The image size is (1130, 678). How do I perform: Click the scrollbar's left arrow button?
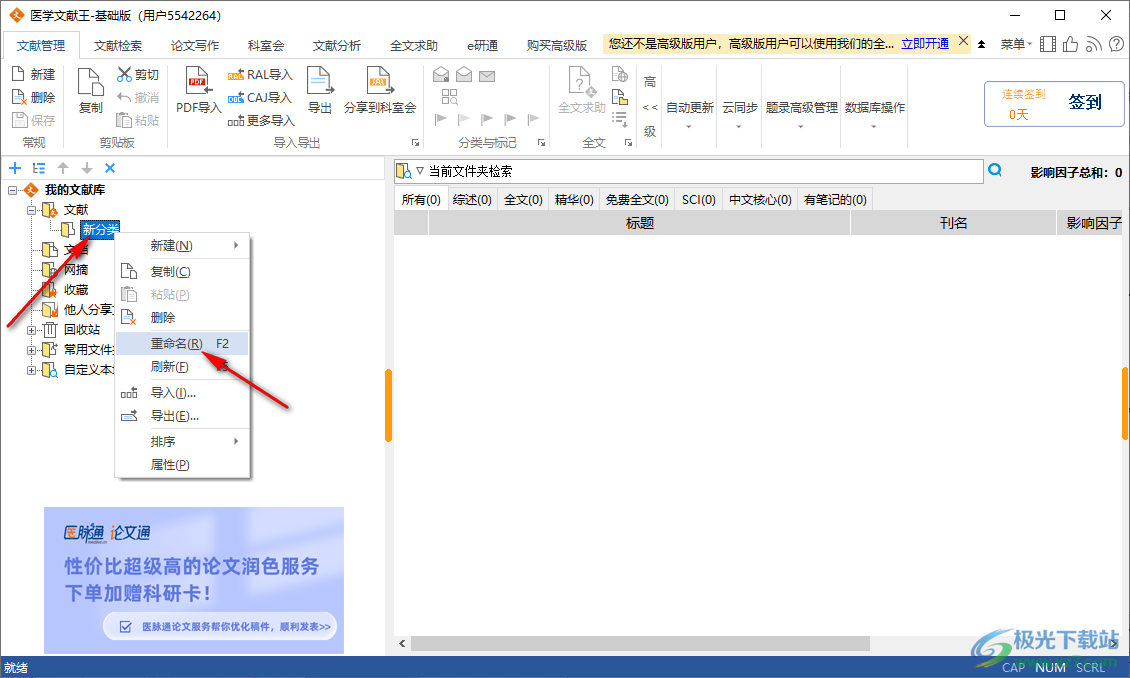point(402,643)
